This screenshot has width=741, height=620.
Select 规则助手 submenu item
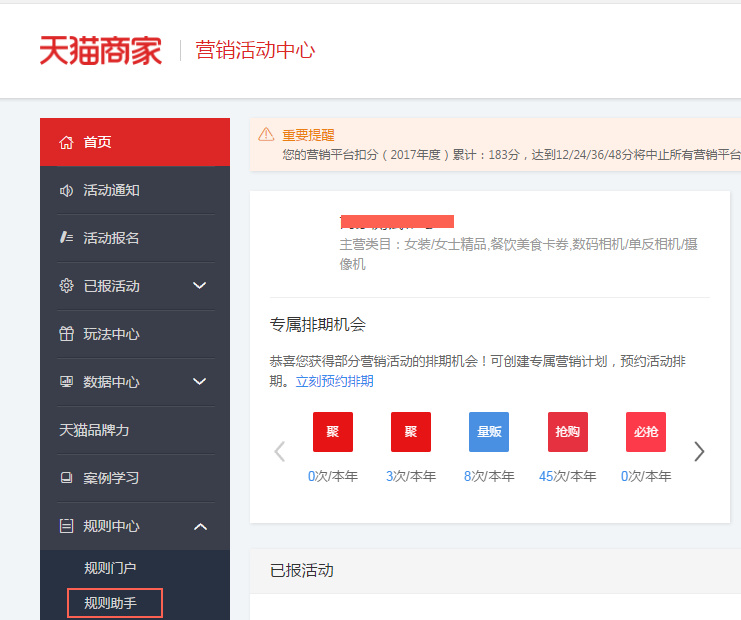pos(110,603)
